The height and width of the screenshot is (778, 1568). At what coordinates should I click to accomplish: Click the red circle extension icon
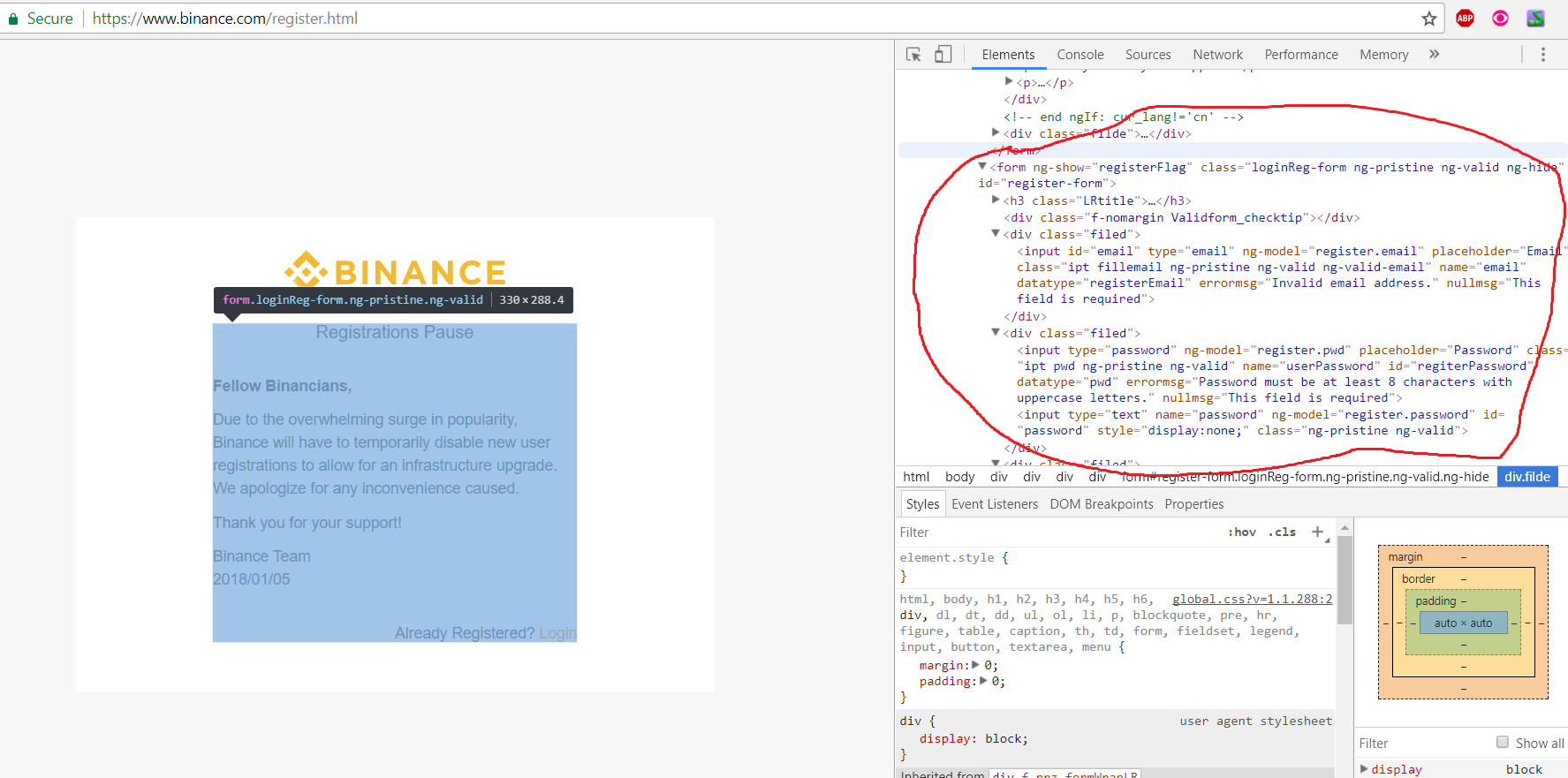pos(1501,19)
